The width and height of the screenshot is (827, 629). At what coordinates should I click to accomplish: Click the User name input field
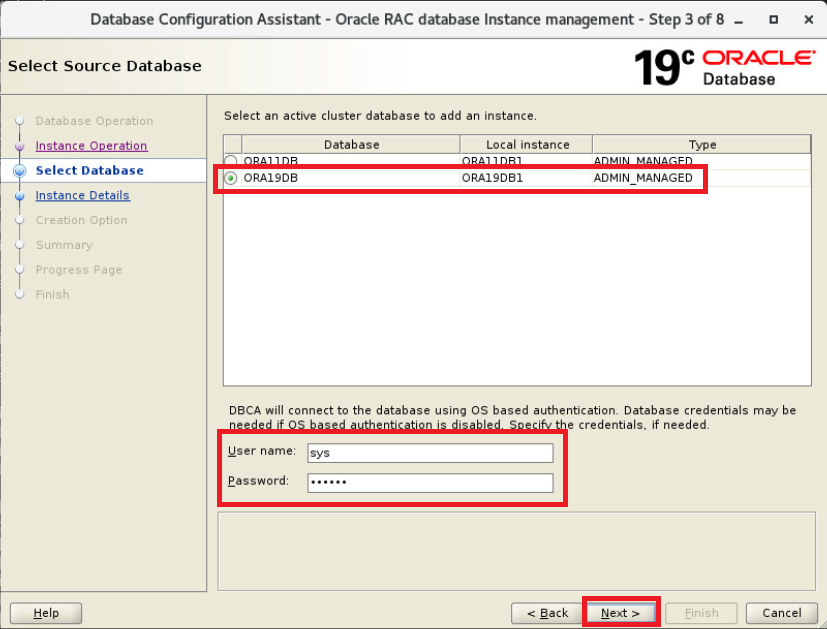[x=430, y=453]
